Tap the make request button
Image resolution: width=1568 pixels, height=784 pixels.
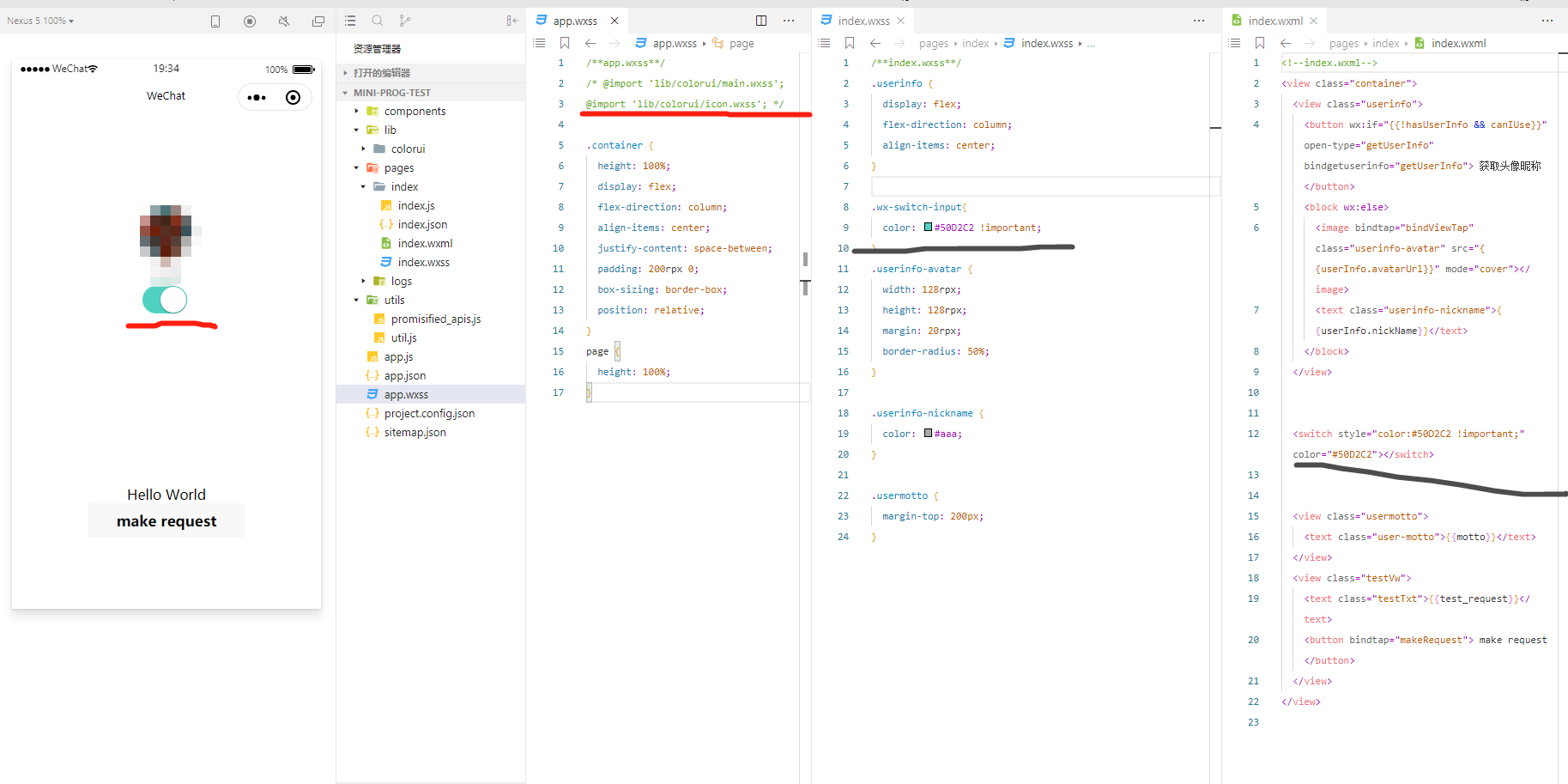click(166, 521)
